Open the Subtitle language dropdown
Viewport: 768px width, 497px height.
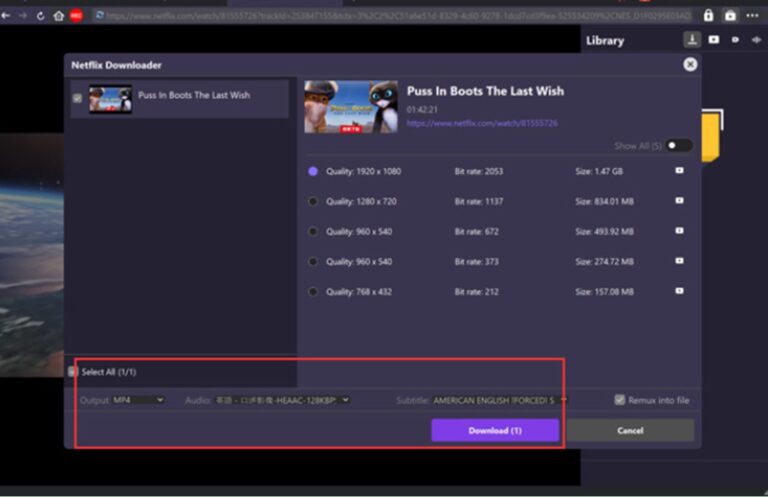pyautogui.click(x=499, y=401)
